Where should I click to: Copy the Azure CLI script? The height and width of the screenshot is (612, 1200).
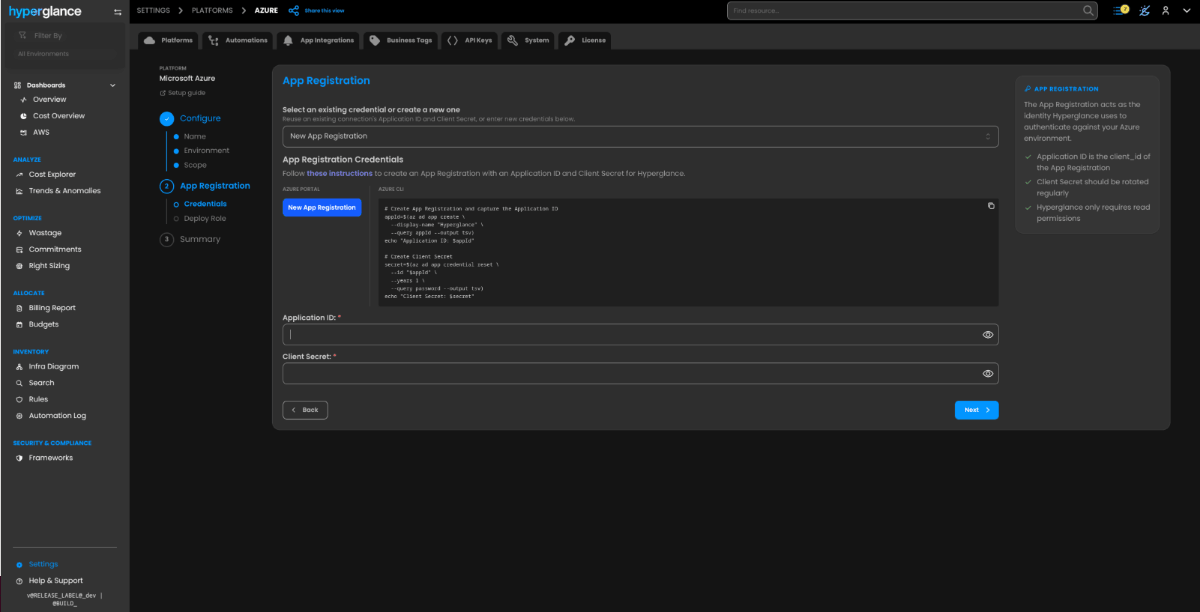click(x=991, y=205)
